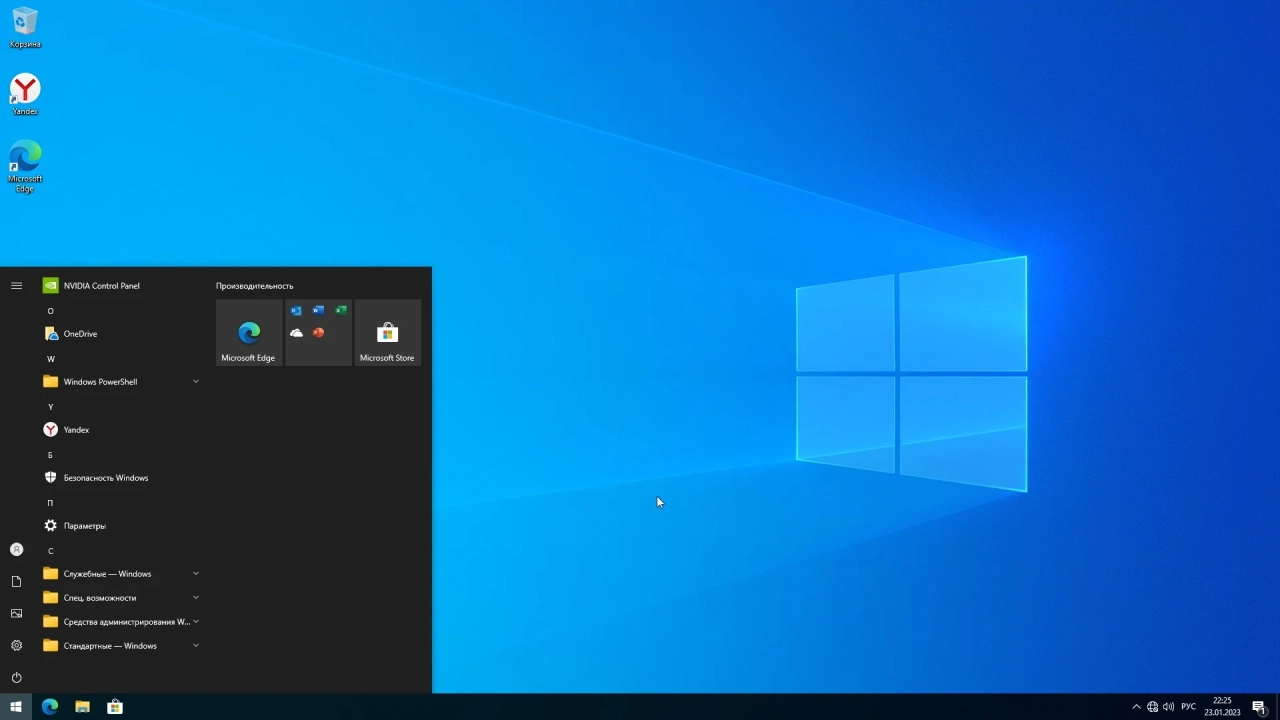1280x720 pixels.
Task: Open the network globe tray icon
Action: click(1153, 707)
